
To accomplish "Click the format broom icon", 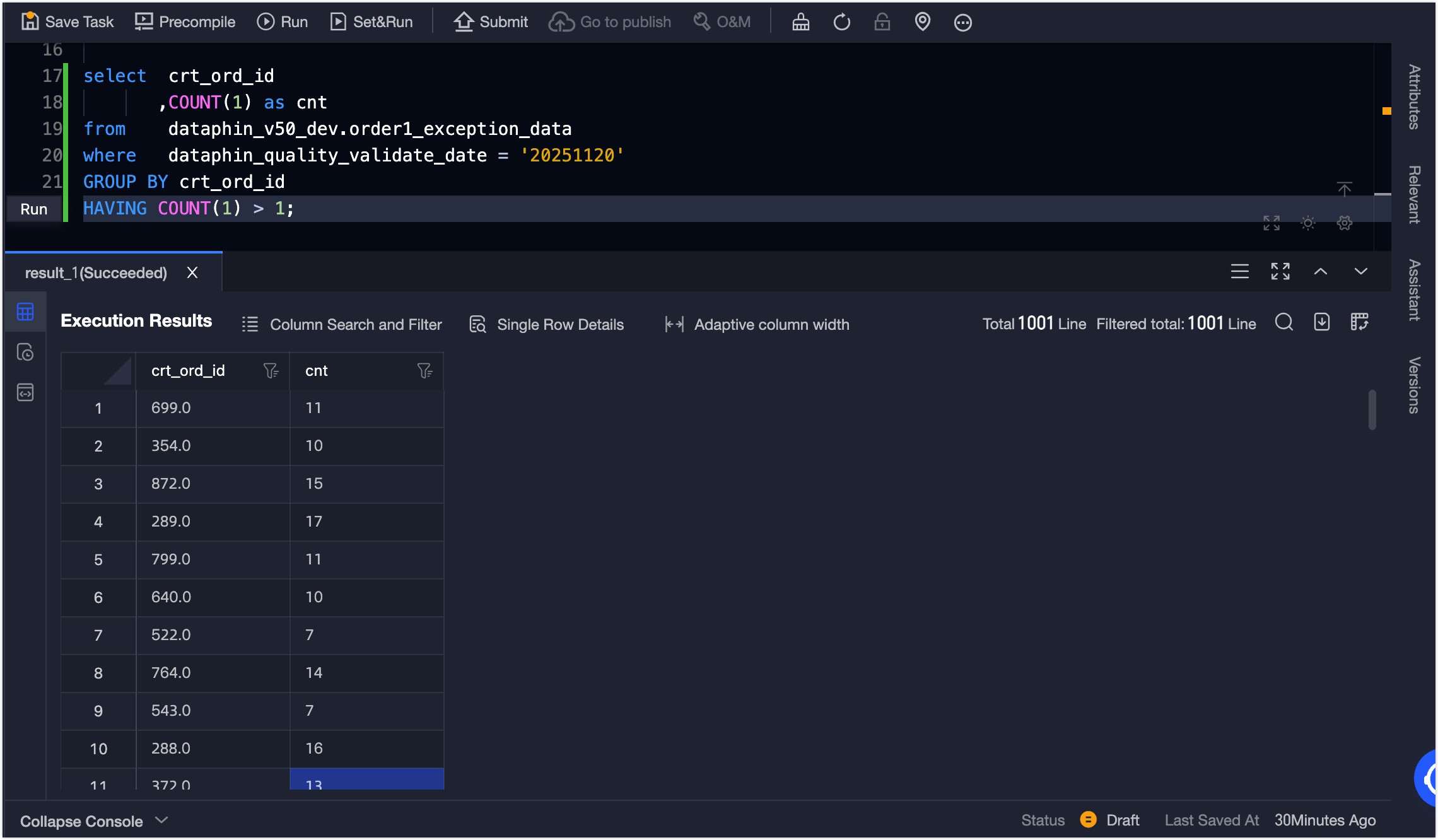I will click(801, 22).
